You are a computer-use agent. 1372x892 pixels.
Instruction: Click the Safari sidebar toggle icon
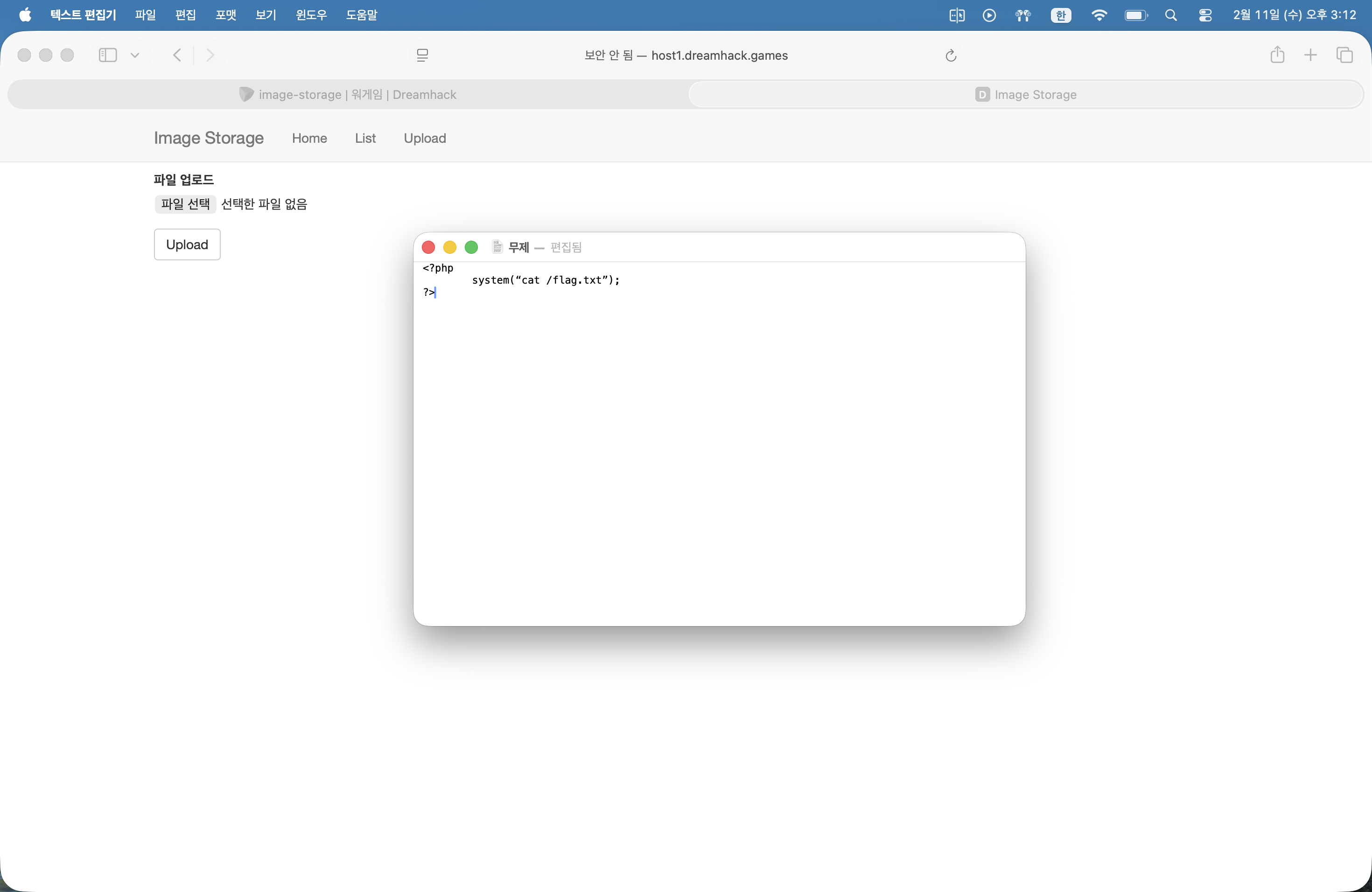coord(108,56)
